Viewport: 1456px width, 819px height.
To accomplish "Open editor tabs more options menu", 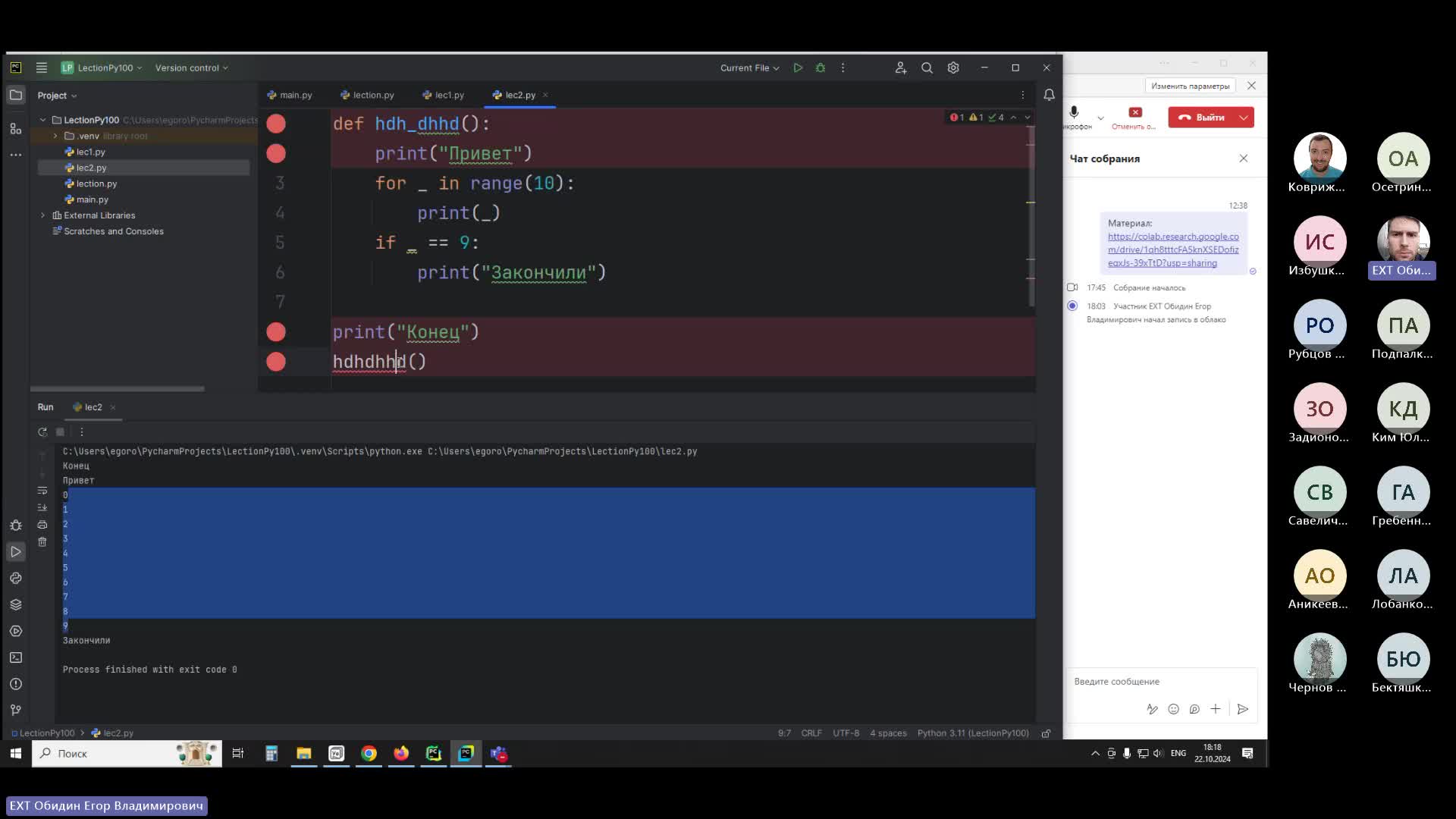I will [x=1022, y=95].
